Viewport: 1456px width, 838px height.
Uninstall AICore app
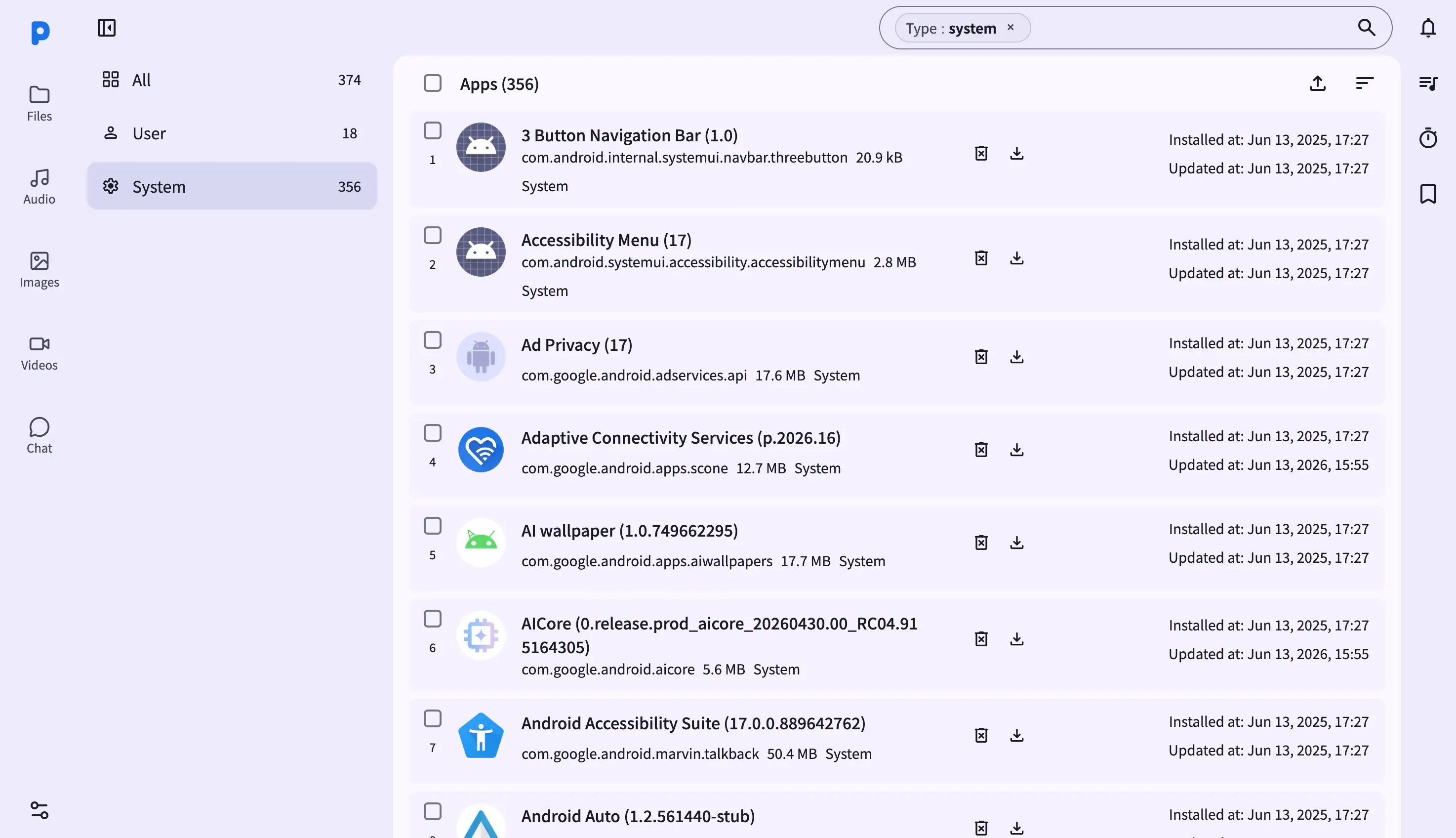(981, 639)
